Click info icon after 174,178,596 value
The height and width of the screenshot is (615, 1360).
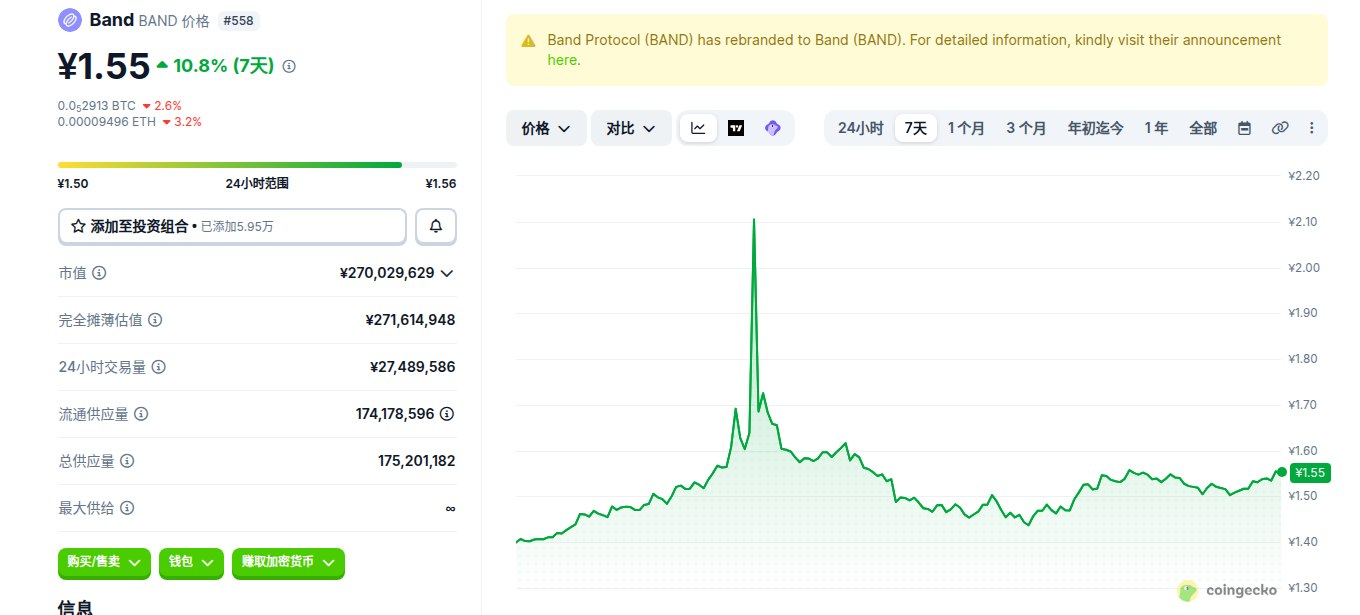[x=448, y=414]
